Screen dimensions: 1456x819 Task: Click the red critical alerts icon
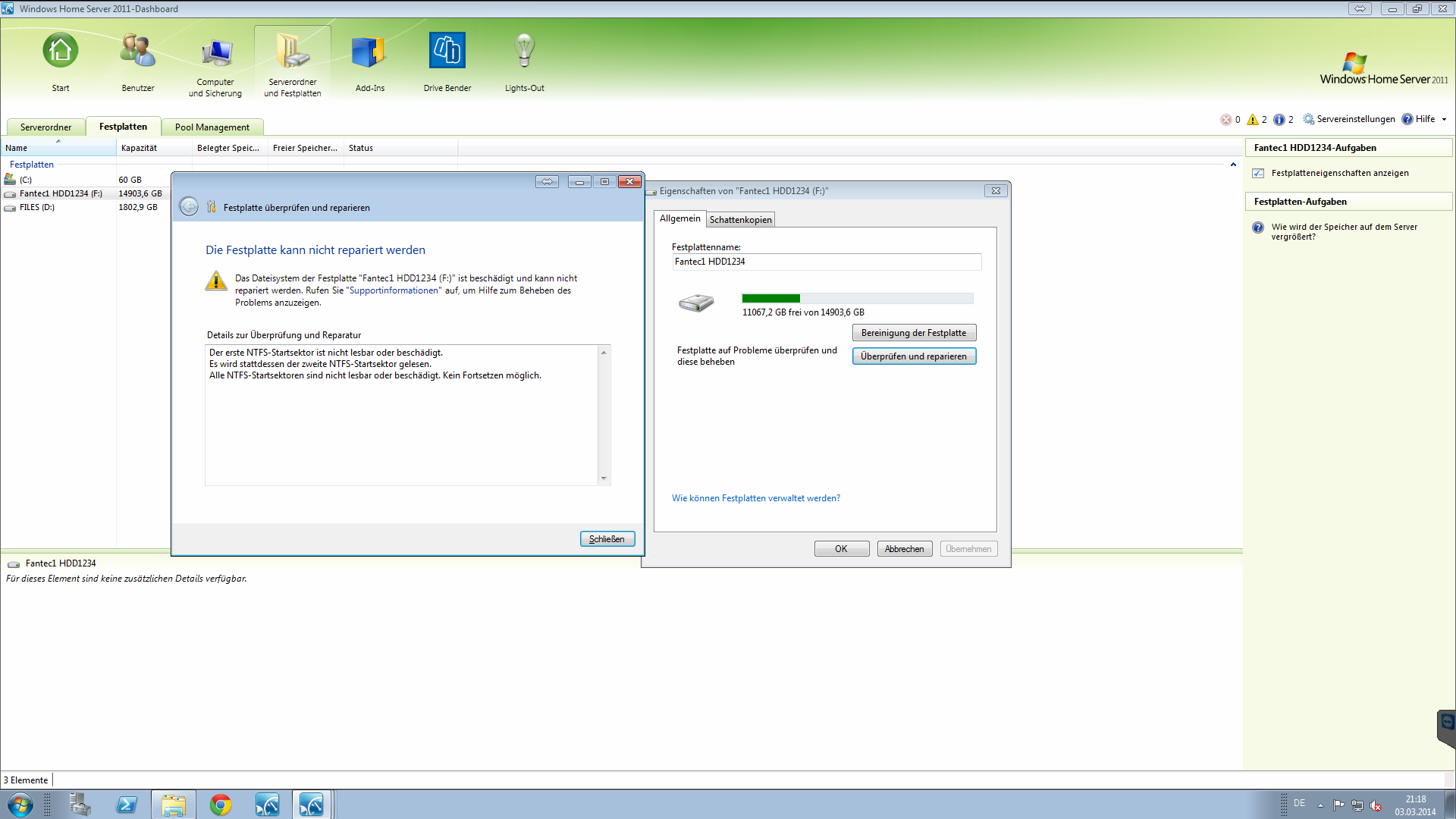1225,120
